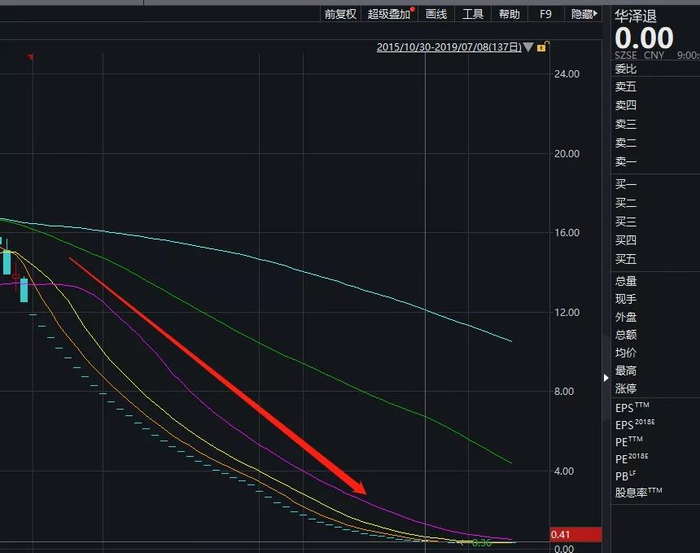The width and height of the screenshot is (700, 553).
Task: Select the 华泽退 stock name
Action: (635, 17)
